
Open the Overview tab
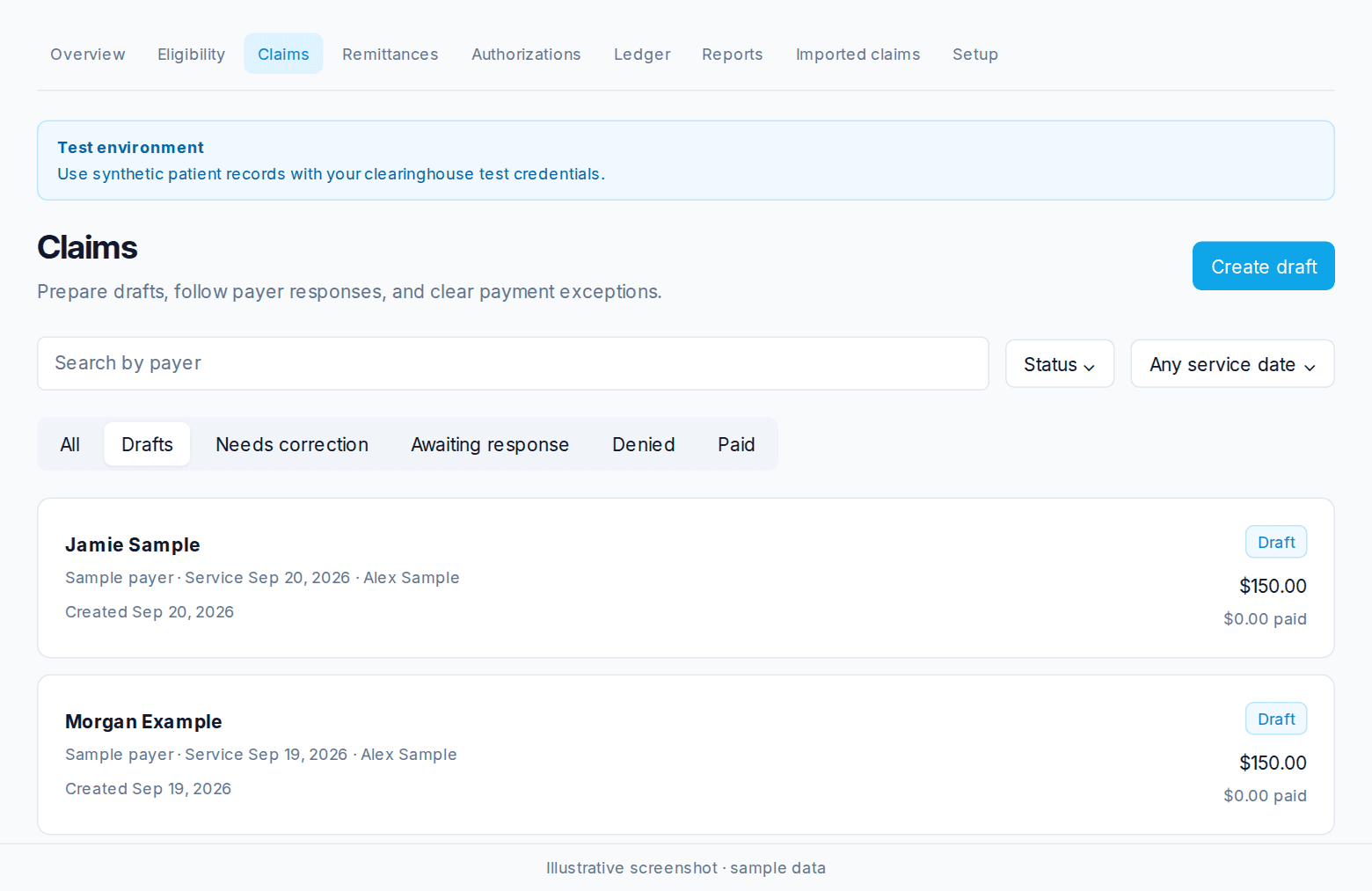[88, 54]
